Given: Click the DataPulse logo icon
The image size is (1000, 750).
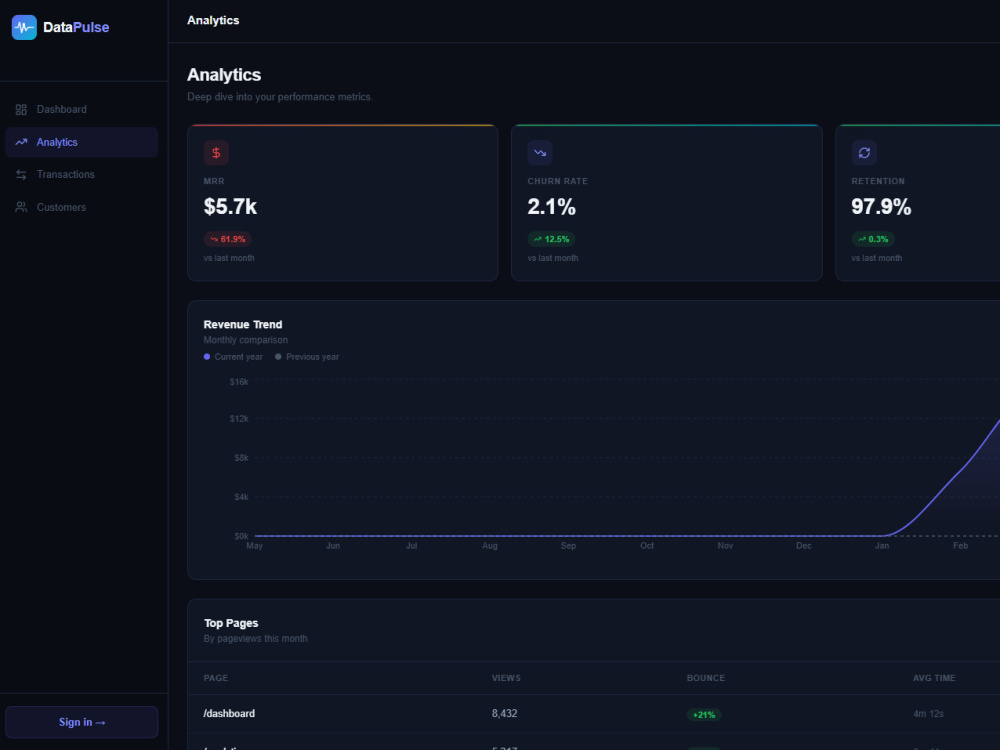Looking at the screenshot, I should coord(24,27).
